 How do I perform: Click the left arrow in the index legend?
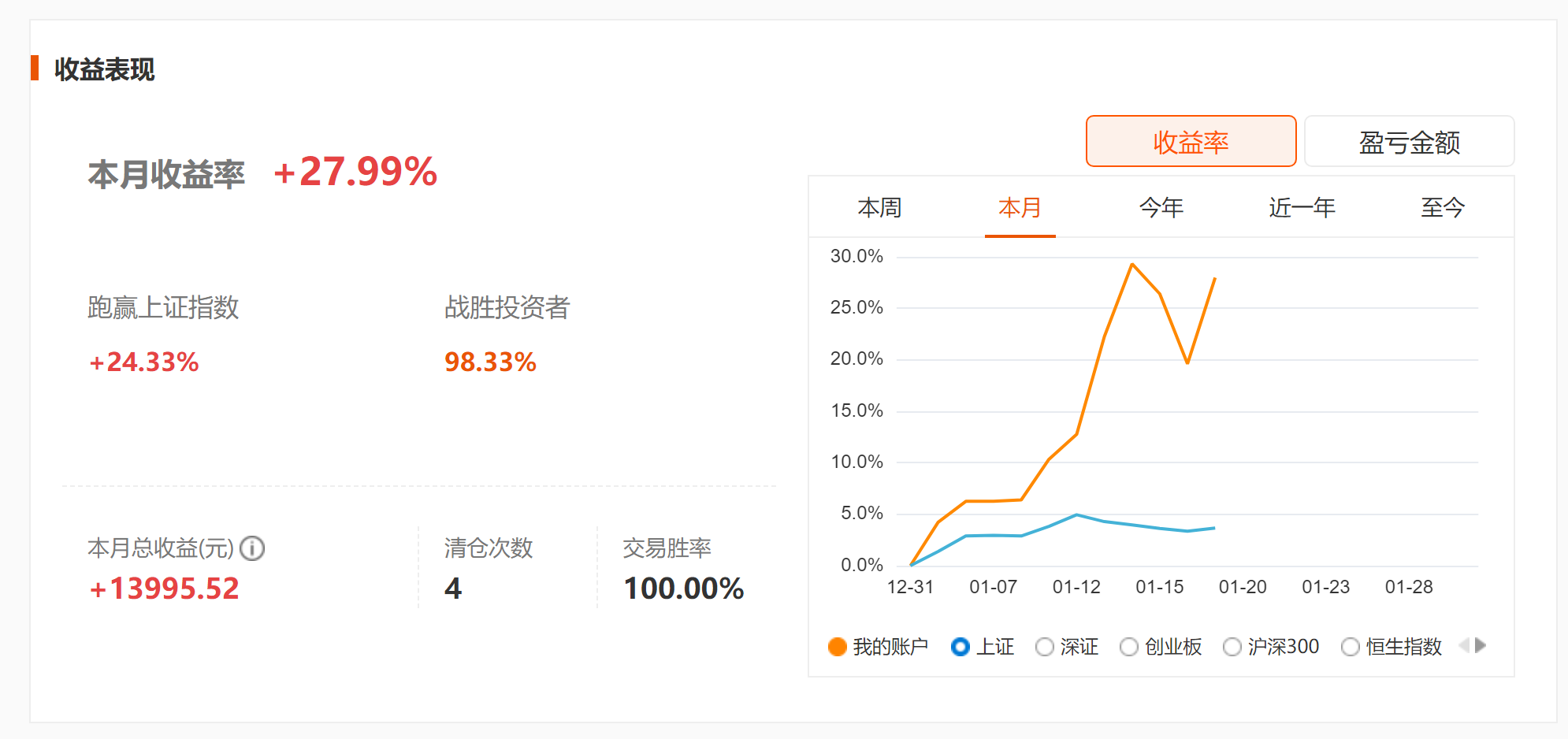tap(1464, 646)
